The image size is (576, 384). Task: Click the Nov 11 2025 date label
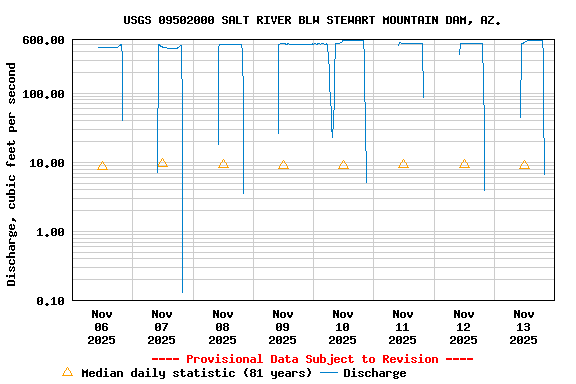tap(403, 327)
